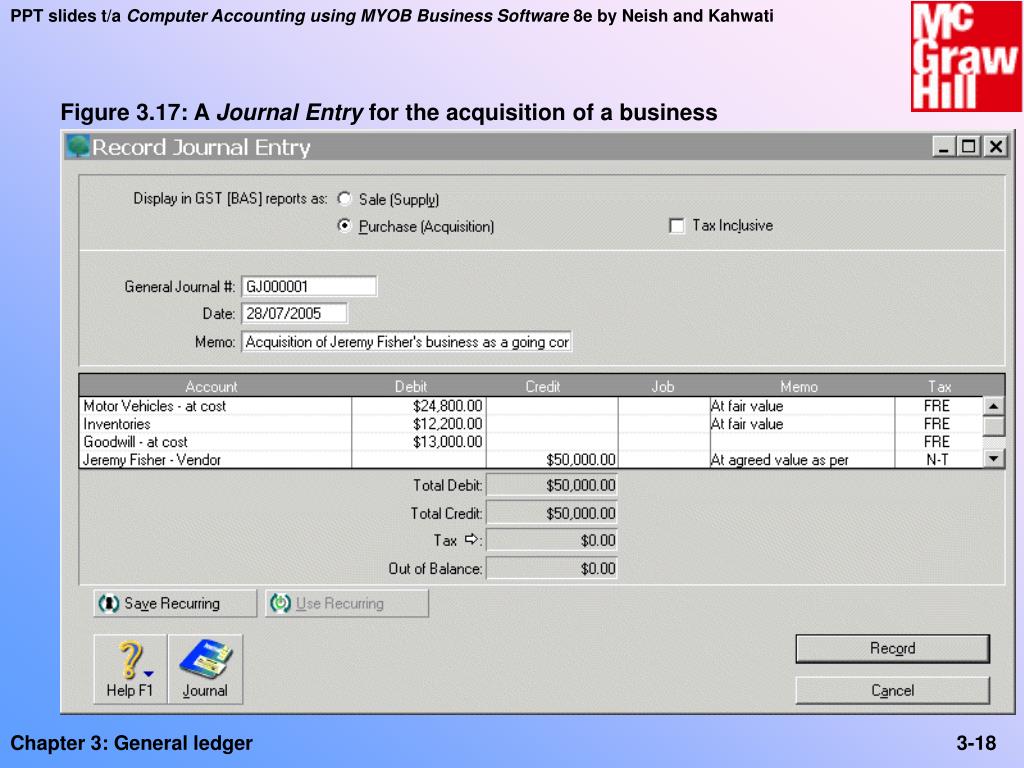Open the Journal icon button
Viewport: 1024px width, 768px height.
[205, 669]
